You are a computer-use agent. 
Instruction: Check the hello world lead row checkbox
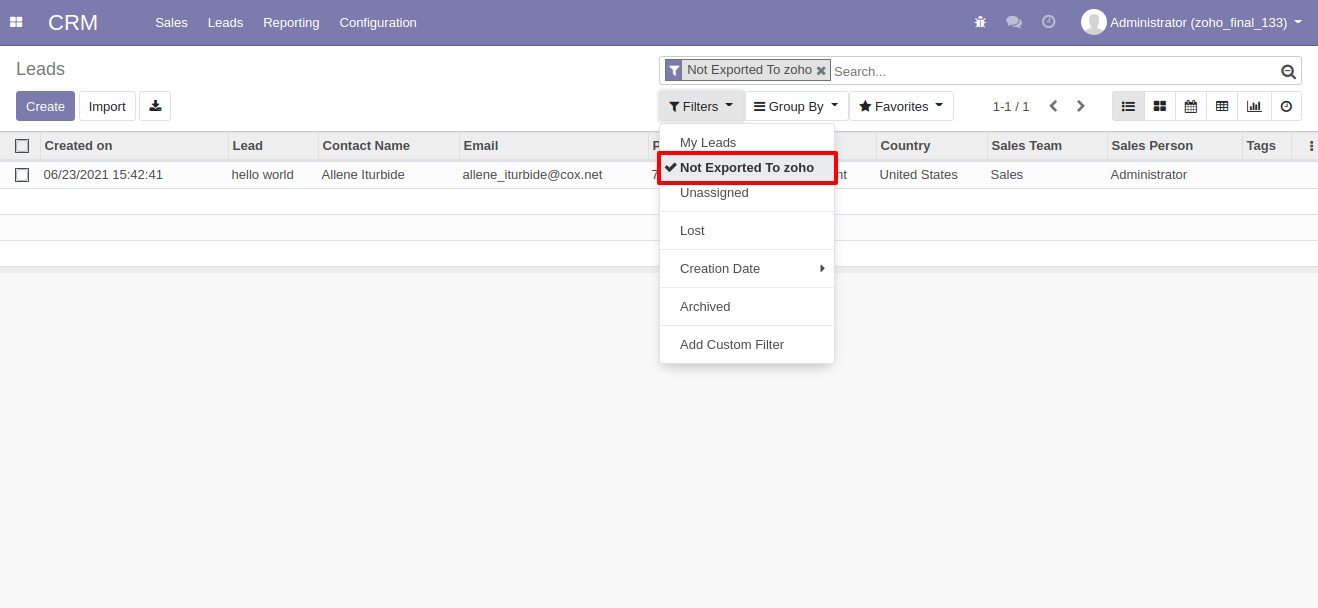22,175
